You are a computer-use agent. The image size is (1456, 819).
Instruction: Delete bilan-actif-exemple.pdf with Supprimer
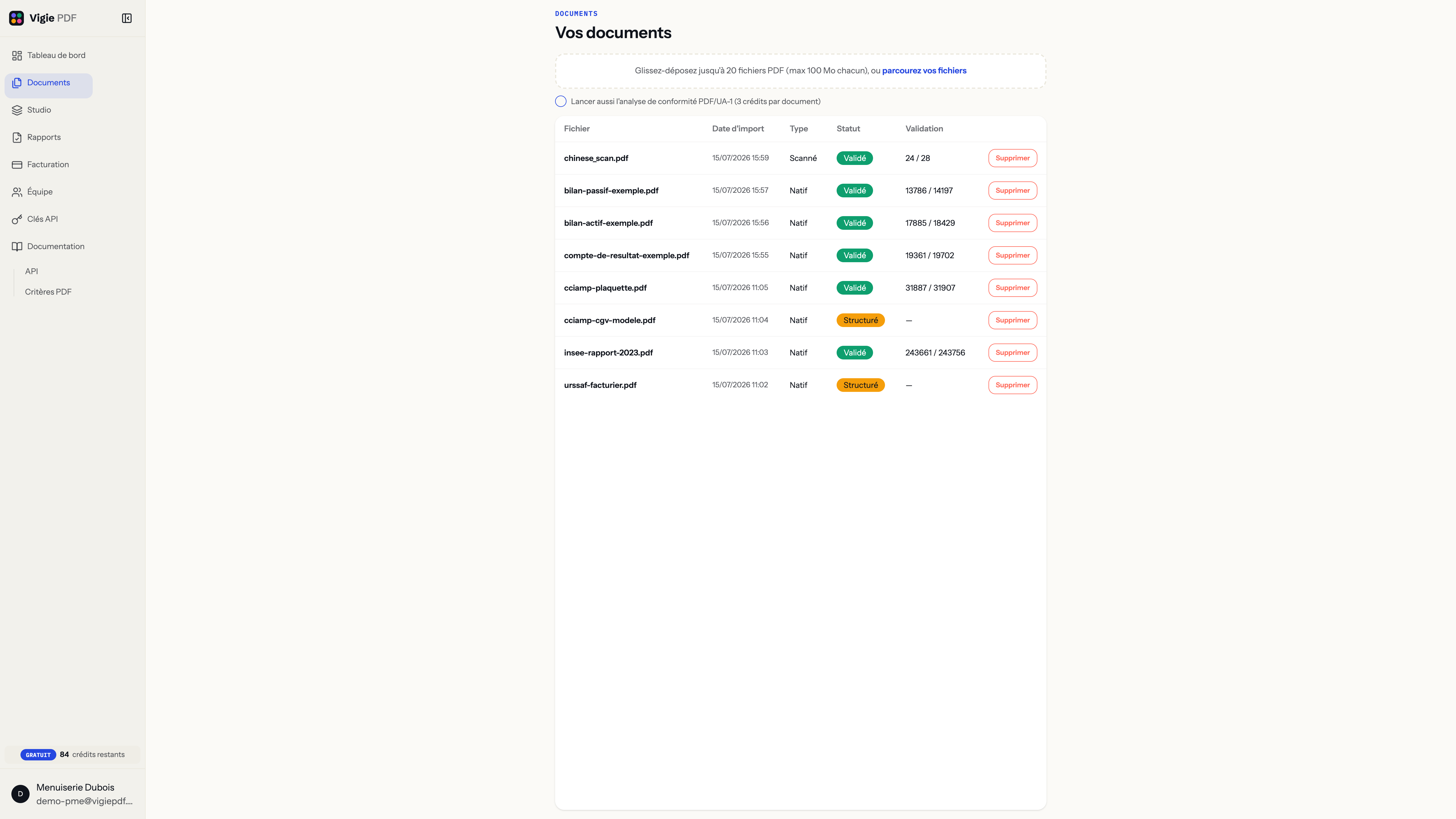1012,223
